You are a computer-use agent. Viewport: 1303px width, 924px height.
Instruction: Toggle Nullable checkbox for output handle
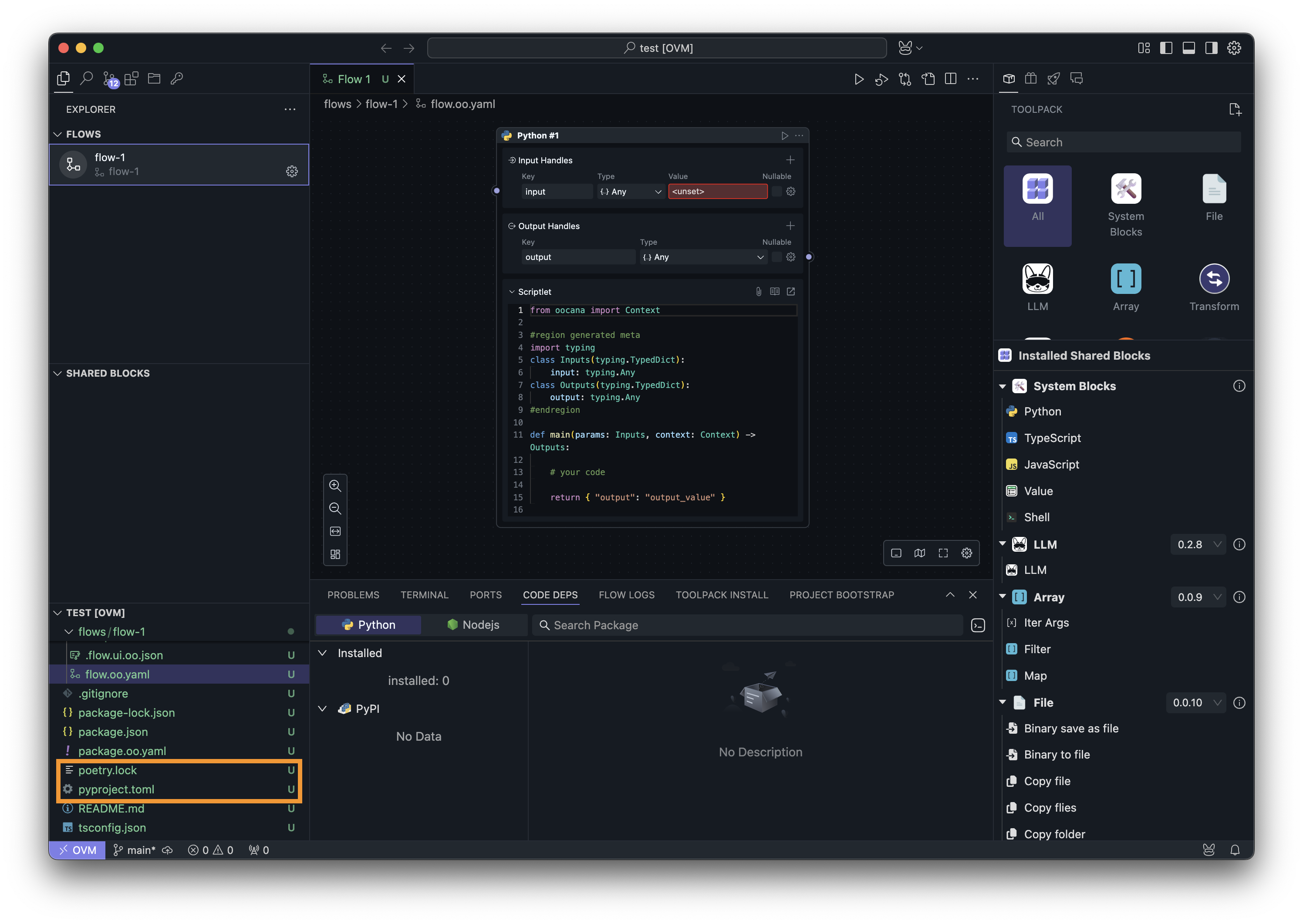[x=776, y=257]
